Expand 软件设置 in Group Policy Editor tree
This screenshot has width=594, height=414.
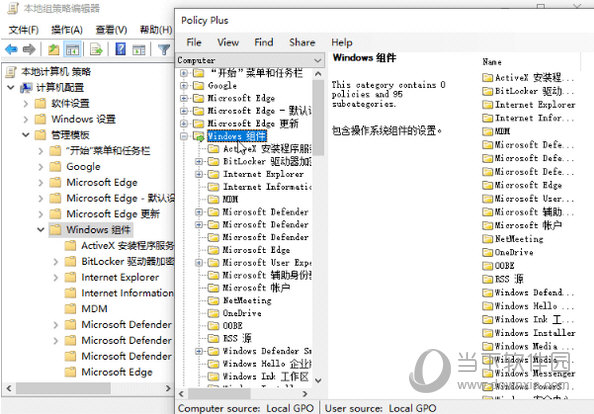pos(26,103)
